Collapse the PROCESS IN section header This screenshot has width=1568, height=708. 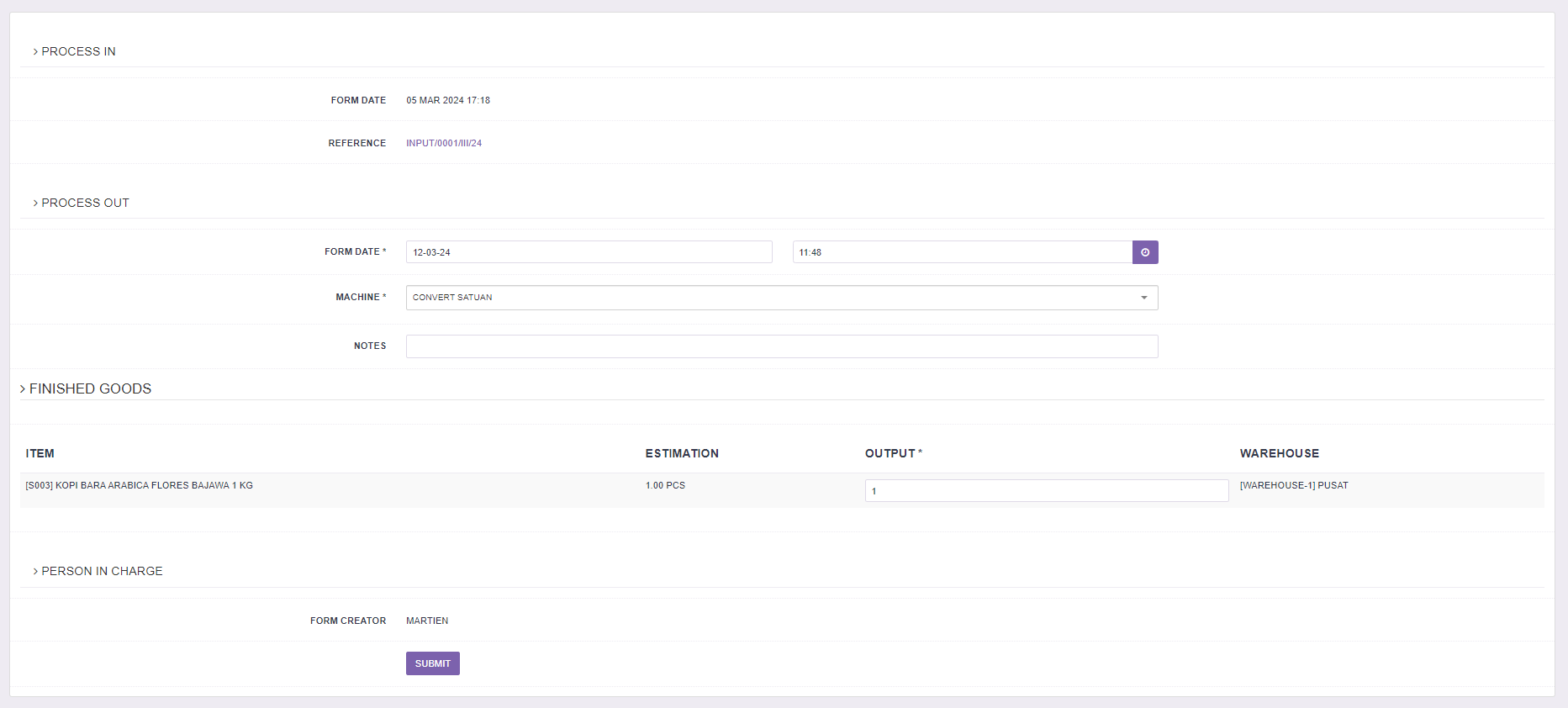tap(74, 51)
